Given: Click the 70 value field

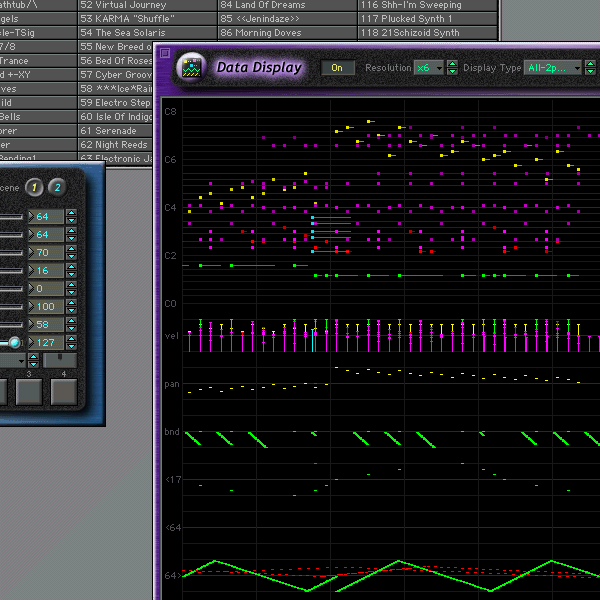Looking at the screenshot, I should pyautogui.click(x=46, y=253).
